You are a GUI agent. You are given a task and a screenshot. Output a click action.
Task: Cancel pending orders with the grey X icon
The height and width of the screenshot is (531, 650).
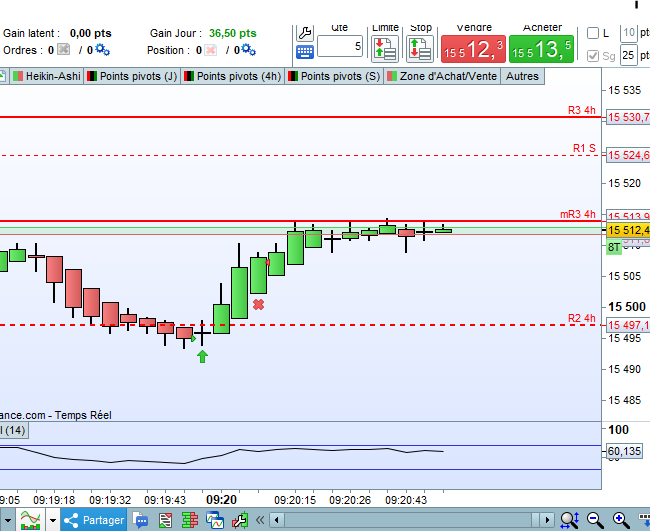63,50
